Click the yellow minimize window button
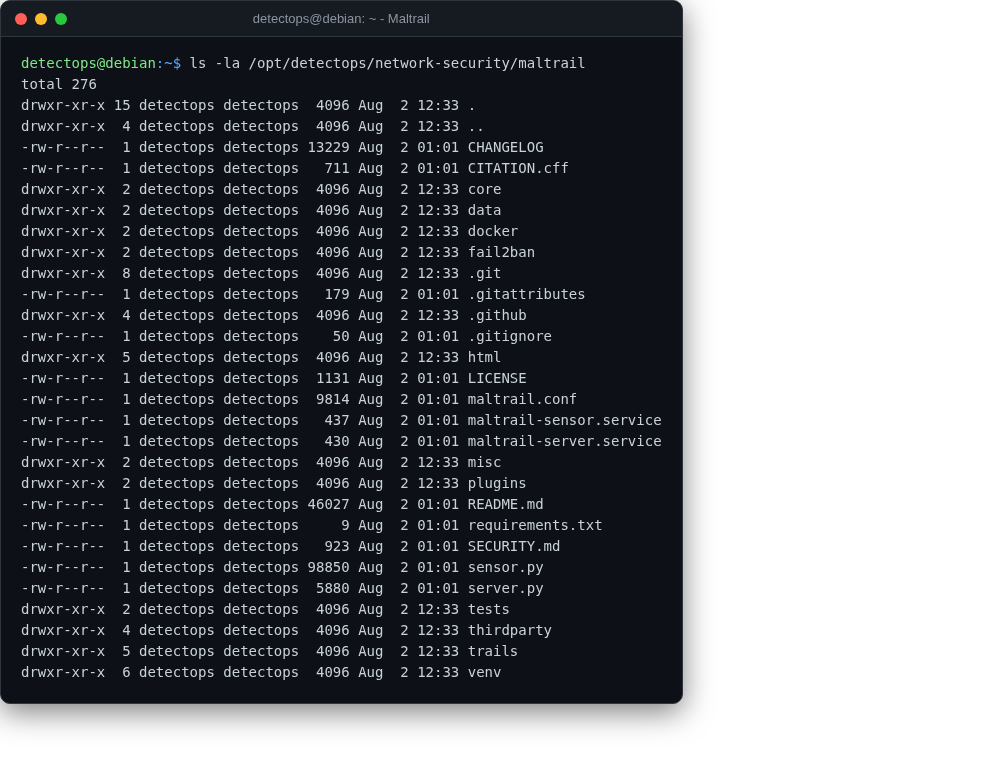Image resolution: width=1000 pixels, height=783 pixels. [41, 19]
